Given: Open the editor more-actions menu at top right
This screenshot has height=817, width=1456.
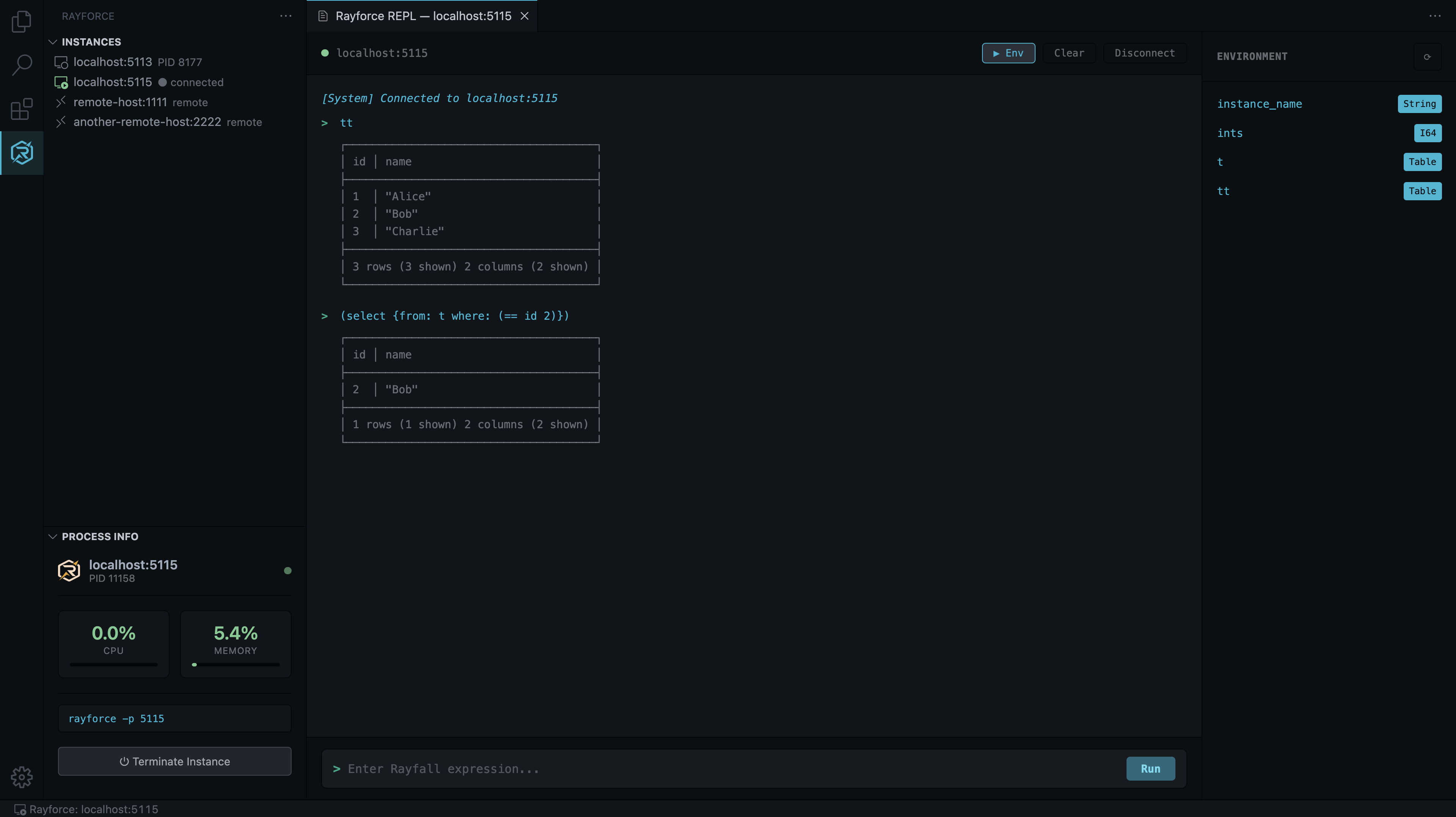Looking at the screenshot, I should (x=1435, y=16).
